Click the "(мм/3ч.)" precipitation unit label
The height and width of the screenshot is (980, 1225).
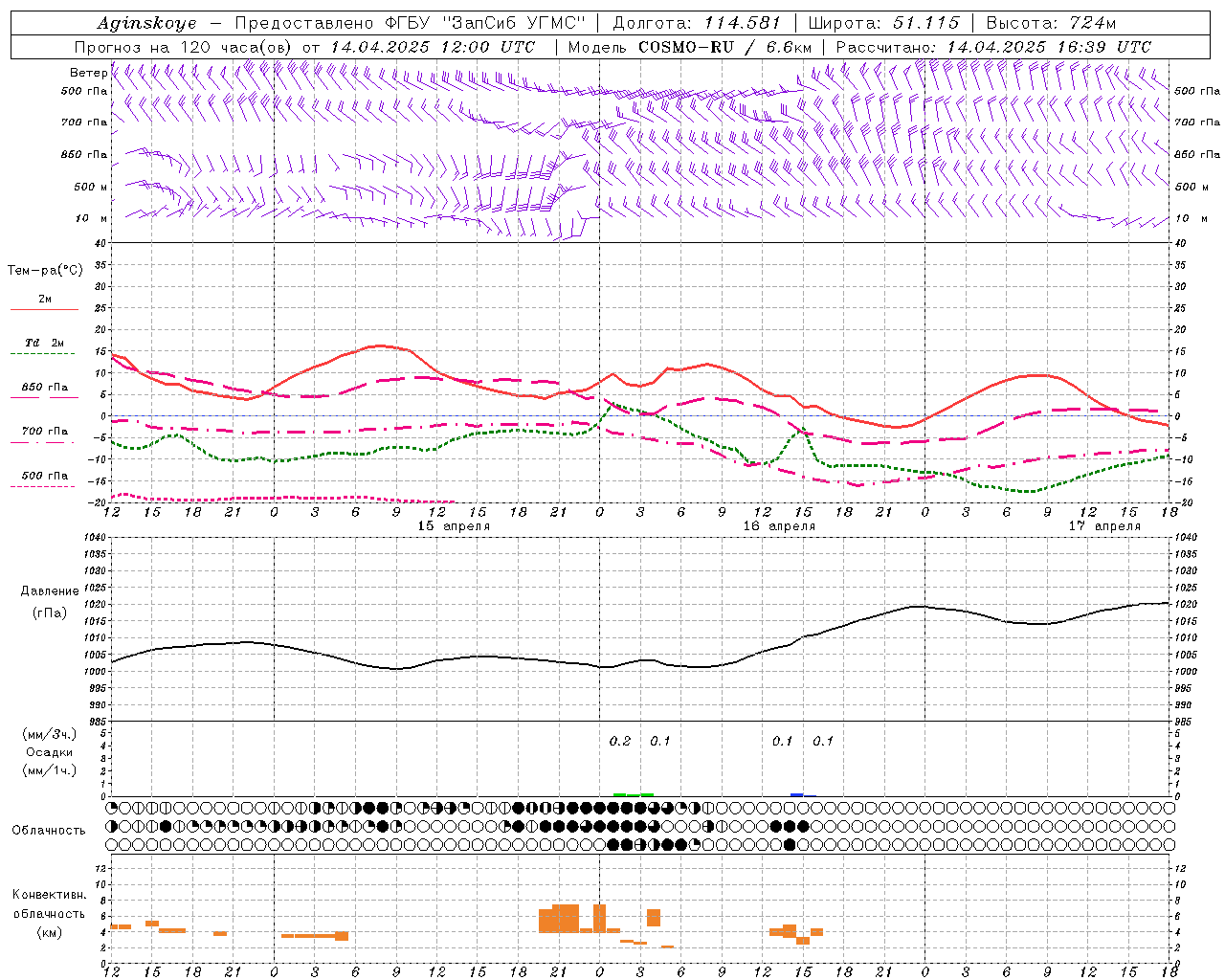tap(50, 734)
